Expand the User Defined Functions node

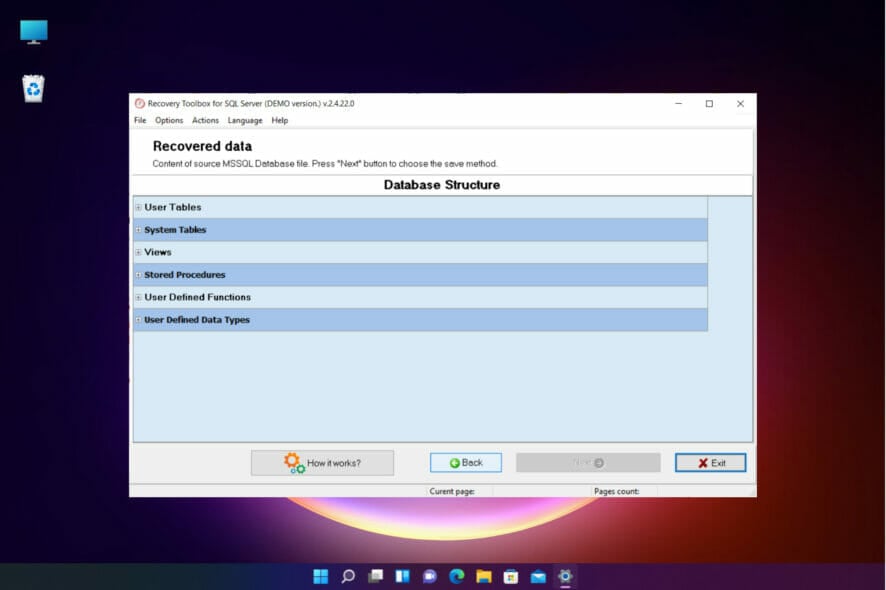[137, 297]
